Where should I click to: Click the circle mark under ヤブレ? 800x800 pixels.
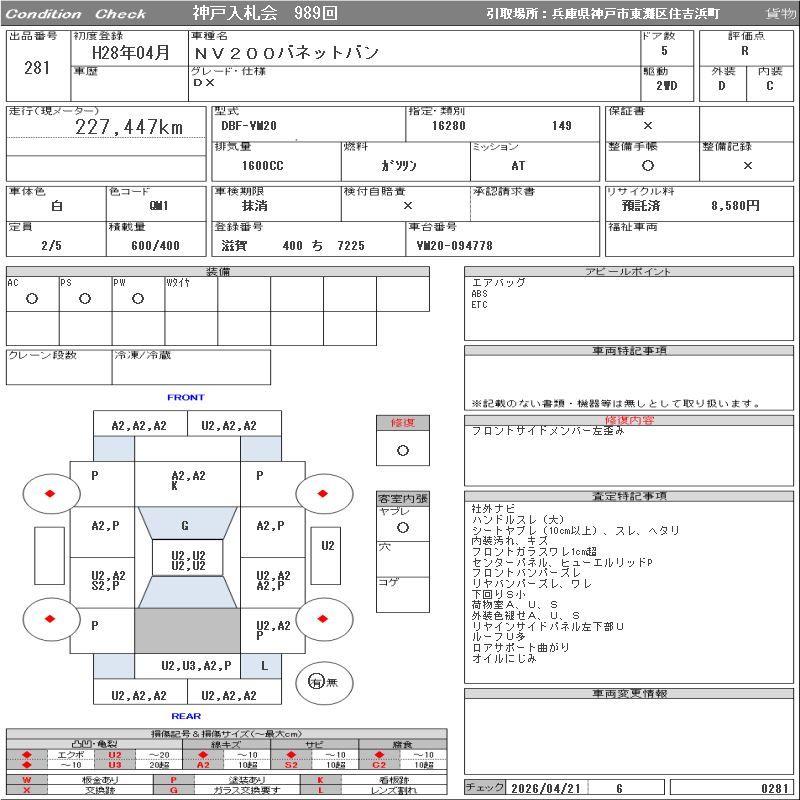(403, 528)
